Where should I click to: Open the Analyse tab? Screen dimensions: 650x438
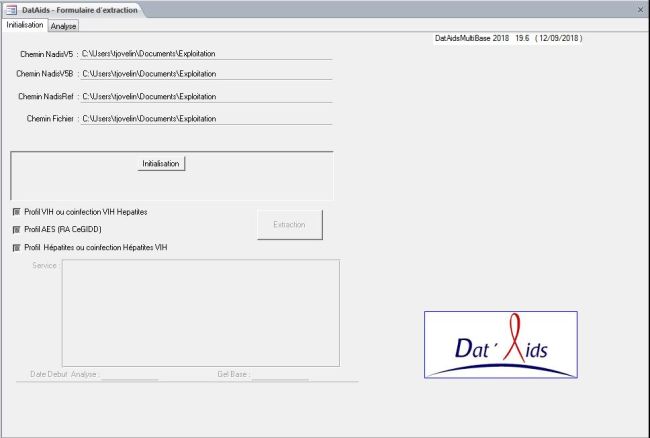64,25
